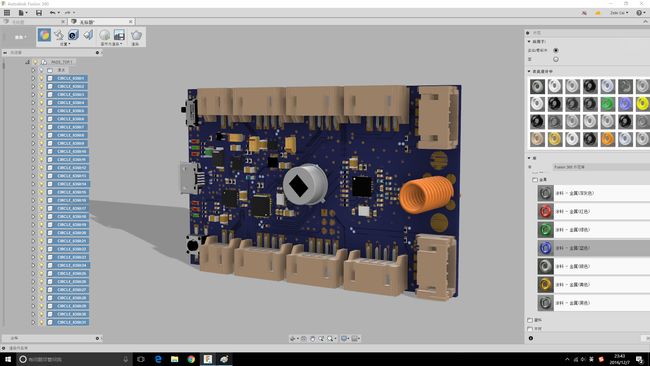The image size is (650, 366).
Task: Expand the origin folder in browser
Action: 34,70
